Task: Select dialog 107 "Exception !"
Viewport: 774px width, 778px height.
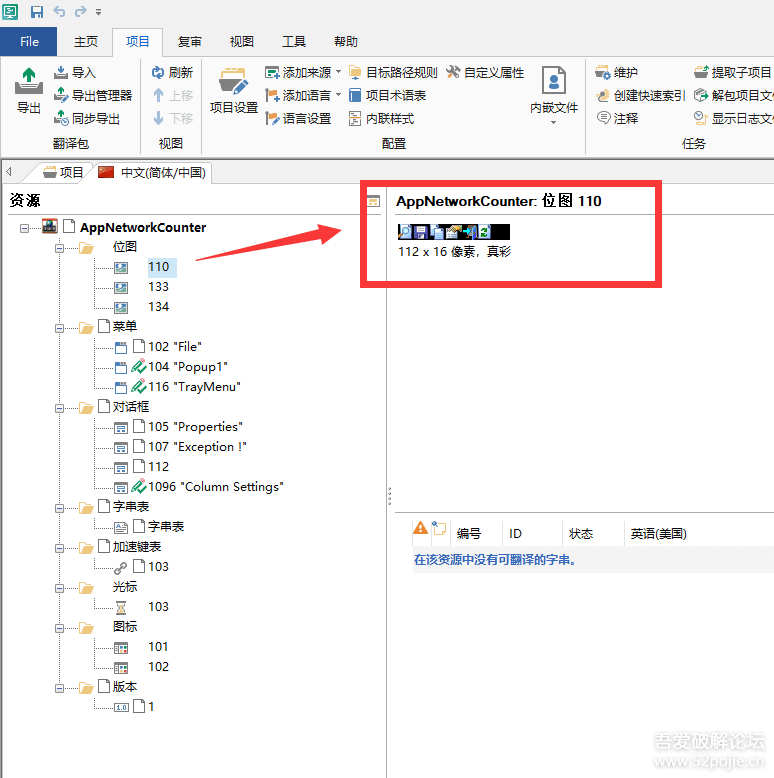Action: [197, 447]
